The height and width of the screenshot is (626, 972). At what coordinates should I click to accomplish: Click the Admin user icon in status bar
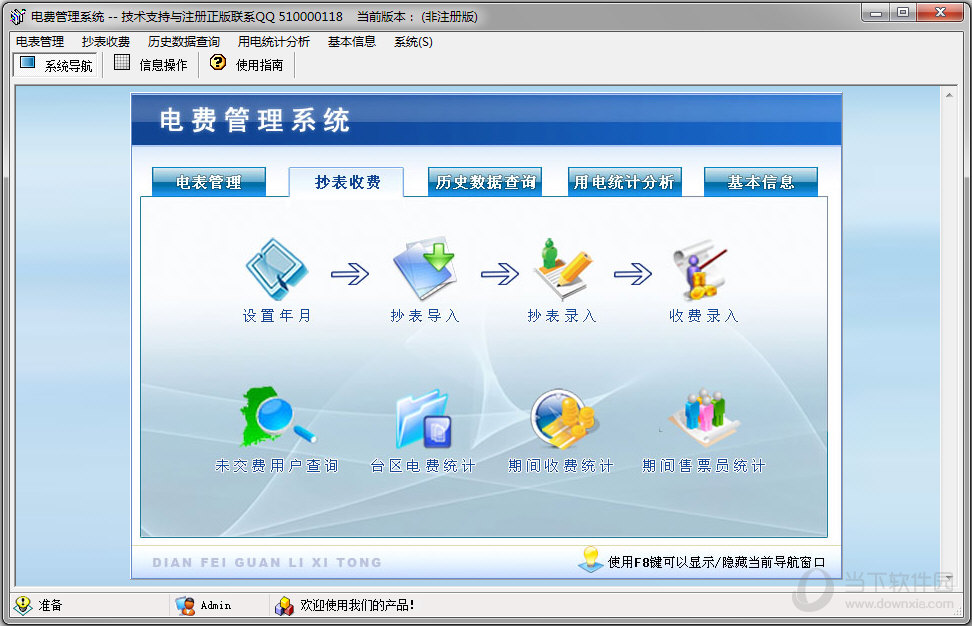pyautogui.click(x=185, y=605)
